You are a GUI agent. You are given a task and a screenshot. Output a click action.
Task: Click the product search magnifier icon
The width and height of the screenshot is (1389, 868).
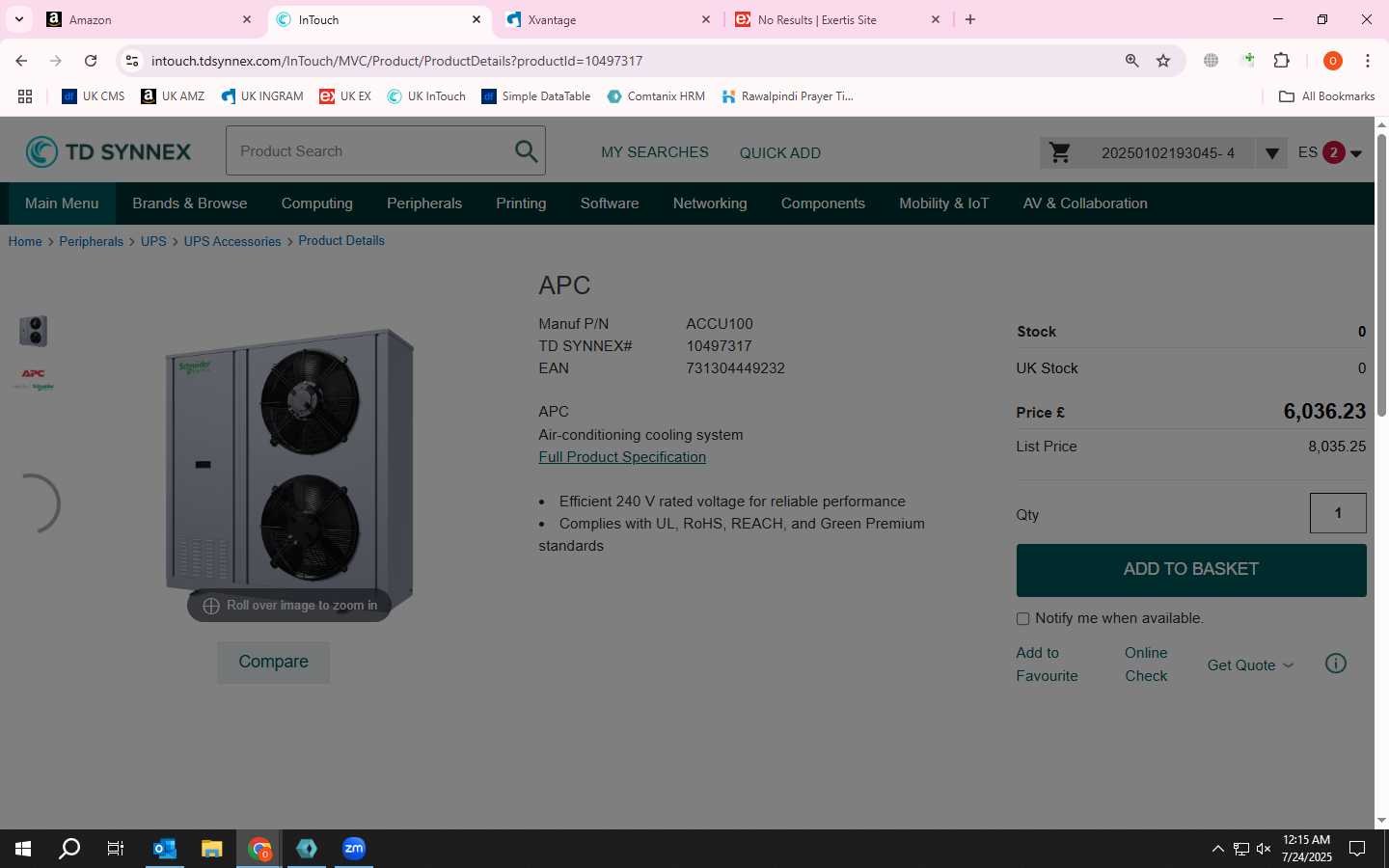(526, 151)
